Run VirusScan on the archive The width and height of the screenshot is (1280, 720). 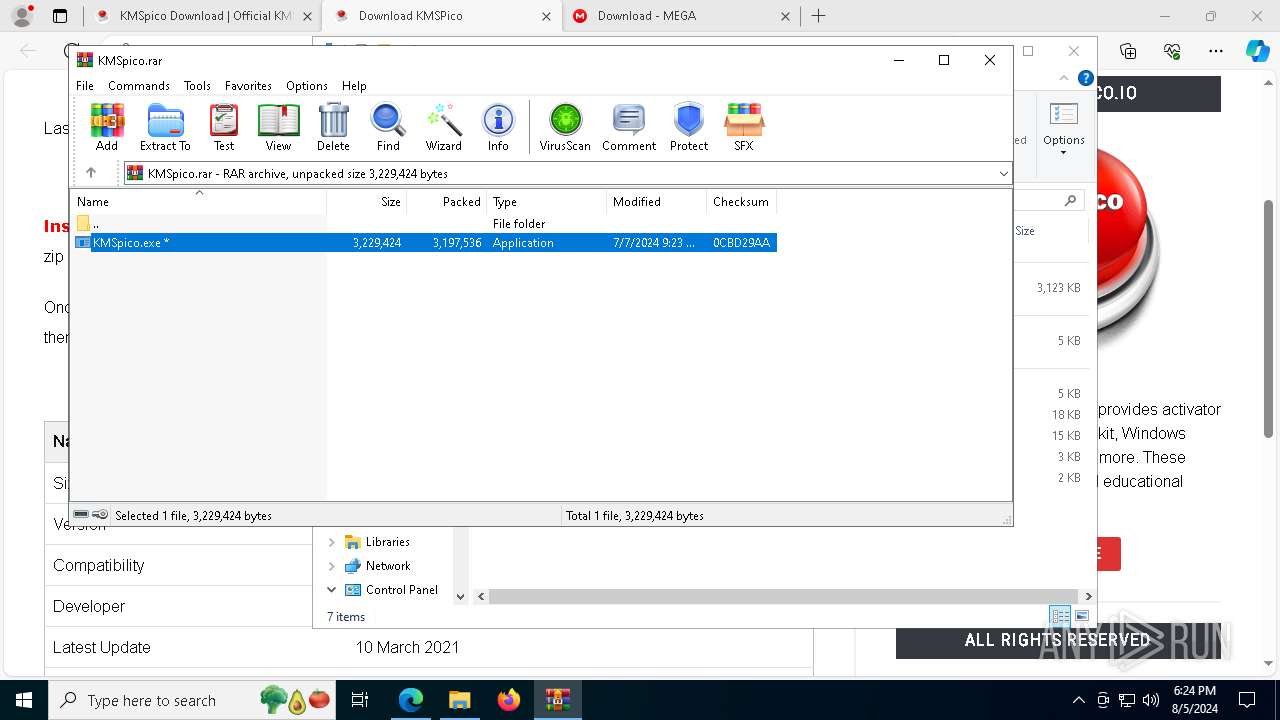coord(565,127)
